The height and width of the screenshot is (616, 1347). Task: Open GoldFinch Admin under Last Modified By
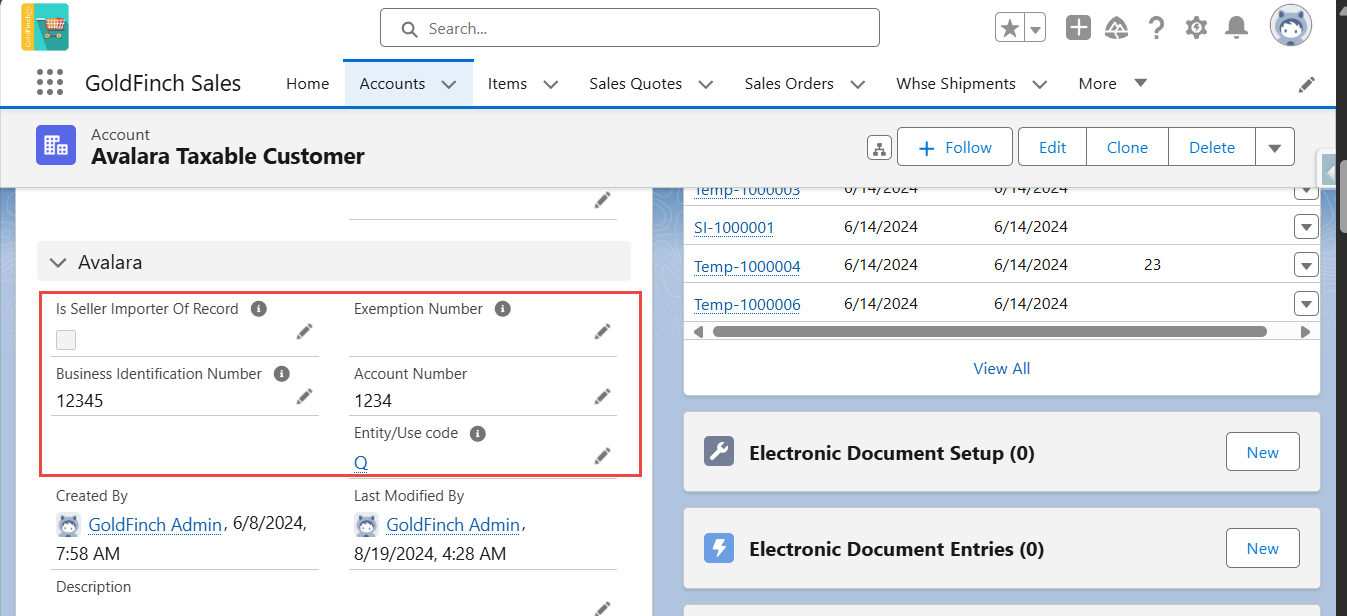point(453,524)
